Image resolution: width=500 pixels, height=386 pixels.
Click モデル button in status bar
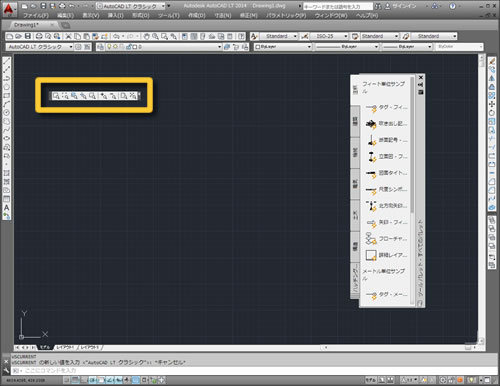[371, 380]
